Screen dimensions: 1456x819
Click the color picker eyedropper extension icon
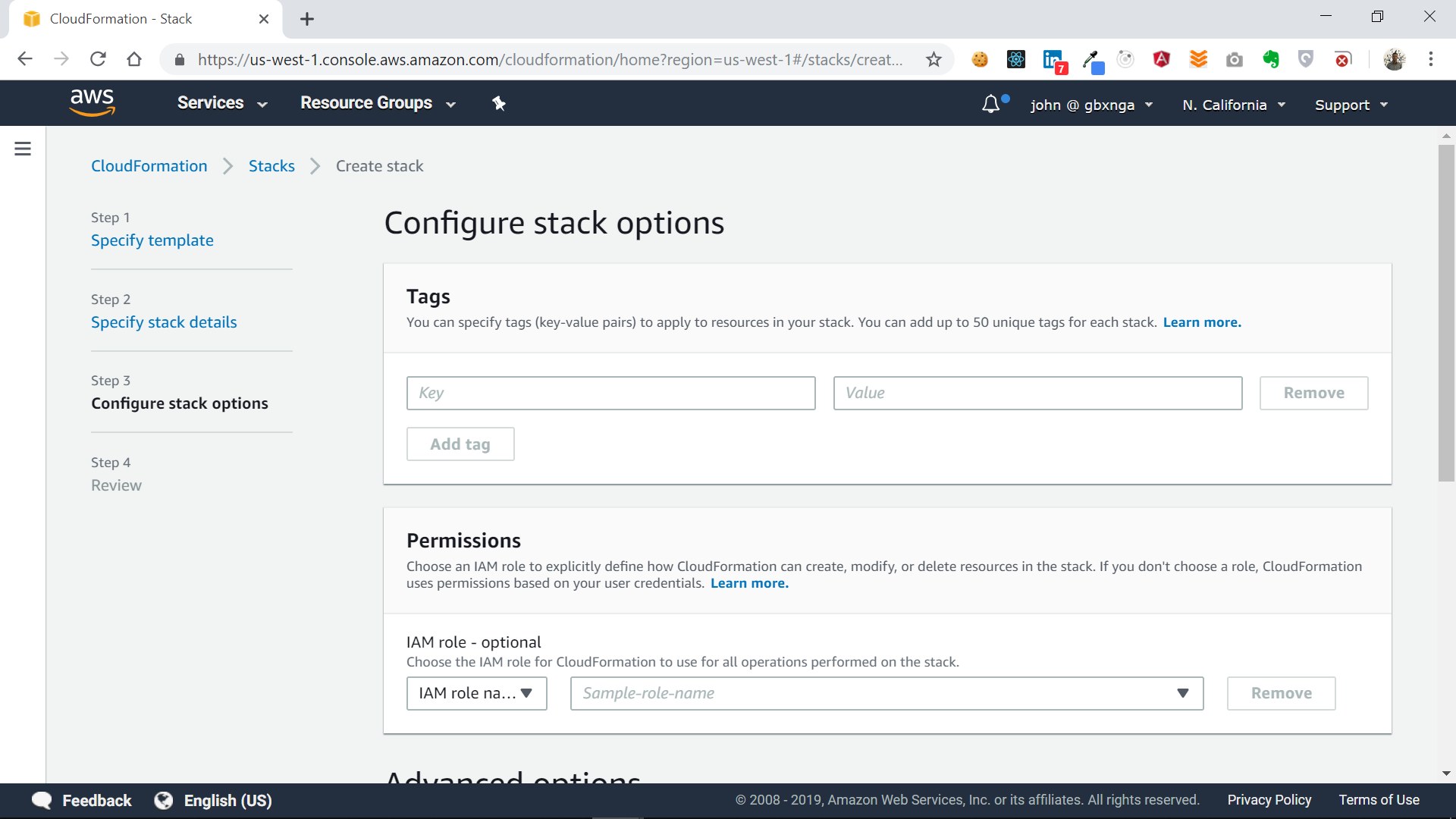tap(1092, 61)
